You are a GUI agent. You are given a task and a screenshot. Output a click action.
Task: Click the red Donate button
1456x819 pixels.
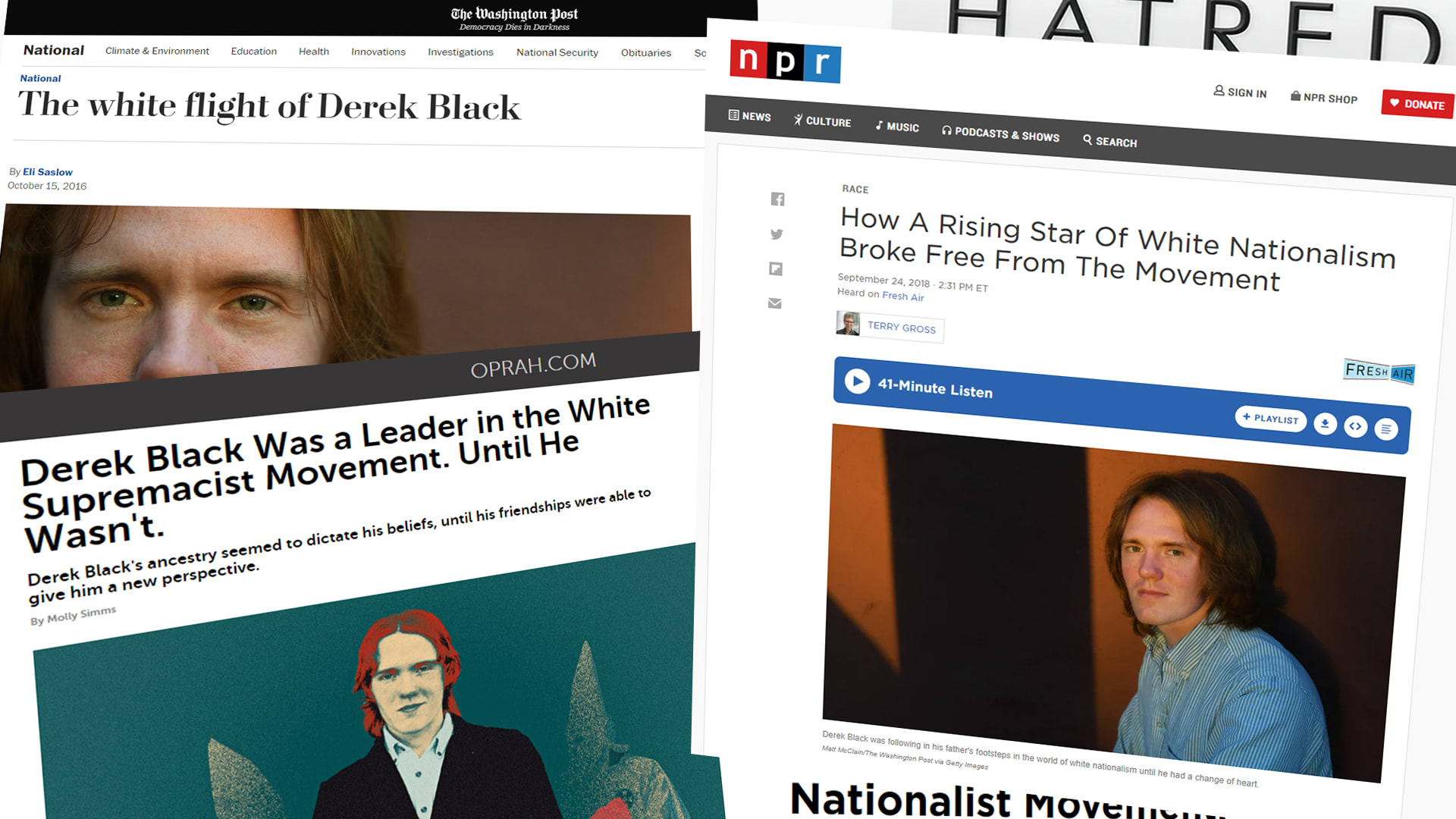pos(1417,104)
